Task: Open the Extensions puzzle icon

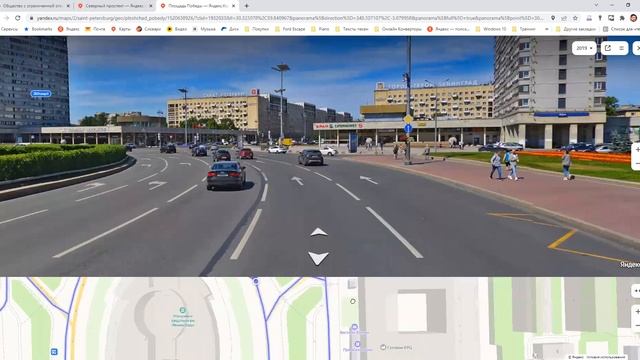Action: (622, 18)
